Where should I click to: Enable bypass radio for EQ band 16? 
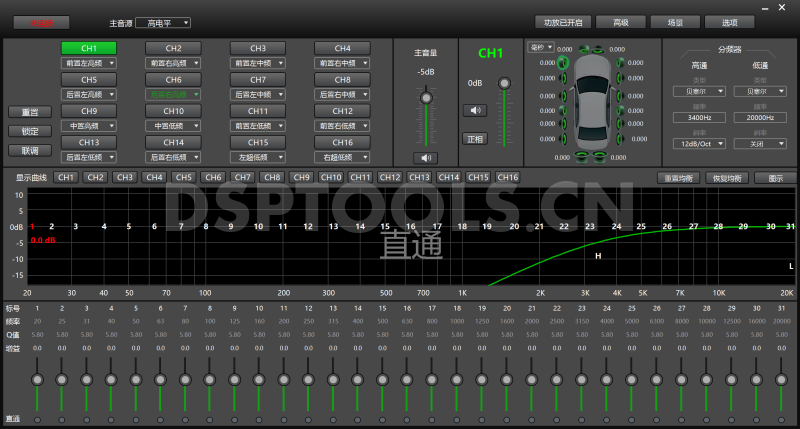(x=407, y=420)
